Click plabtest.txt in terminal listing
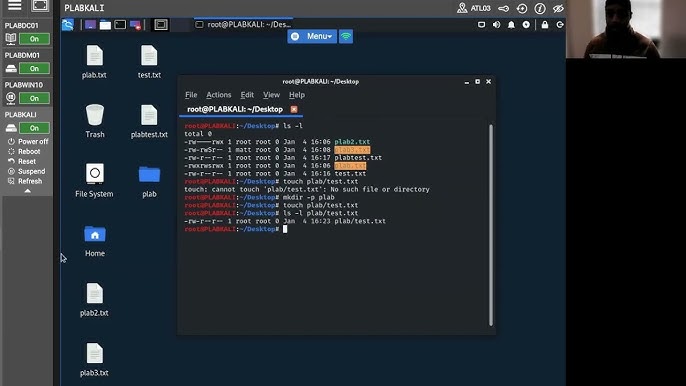Screen dimensions: 686x386 (x=358, y=158)
